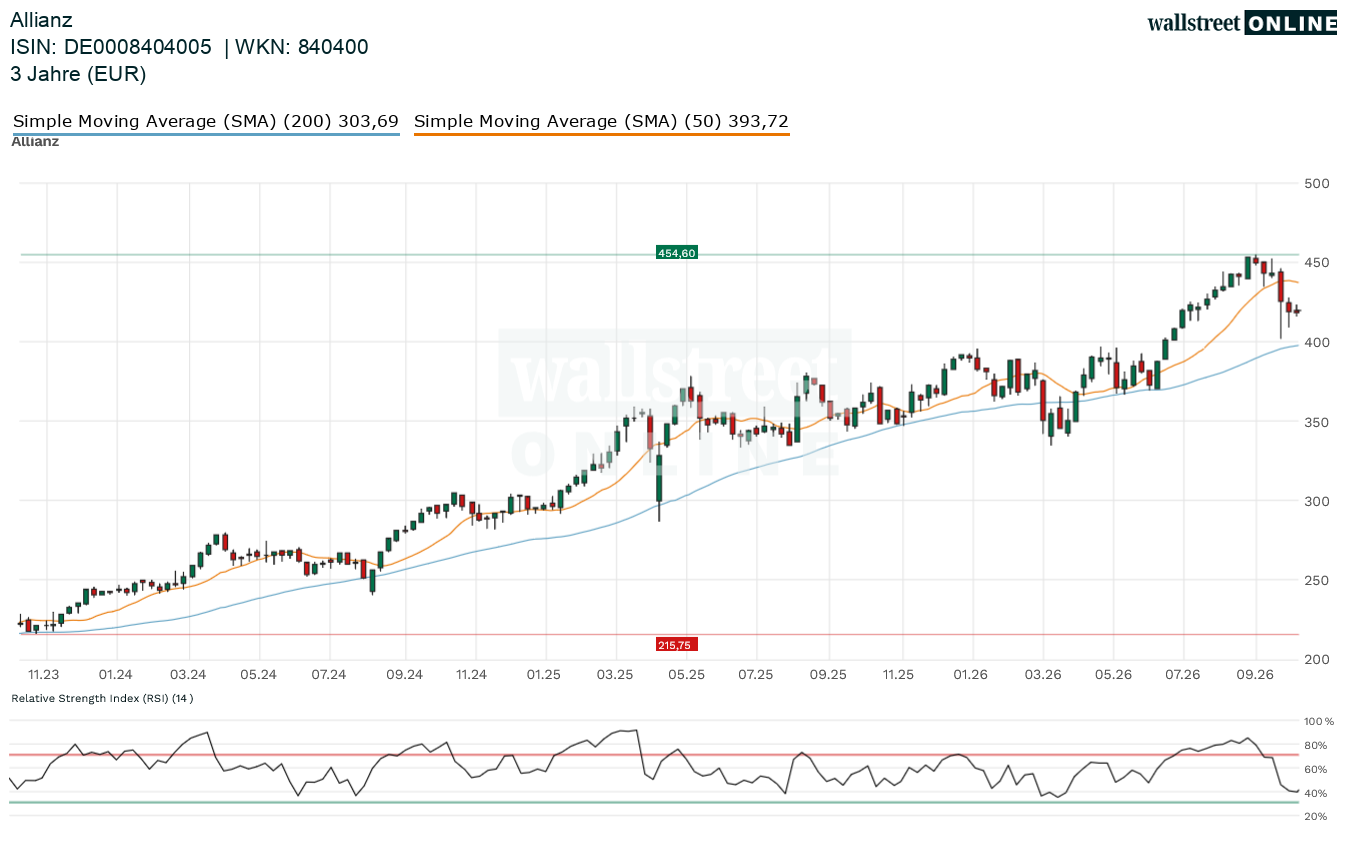Image resolution: width=1349 pixels, height=843 pixels.
Task: Click the 09.24 date axis marker
Action: pyautogui.click(x=404, y=675)
